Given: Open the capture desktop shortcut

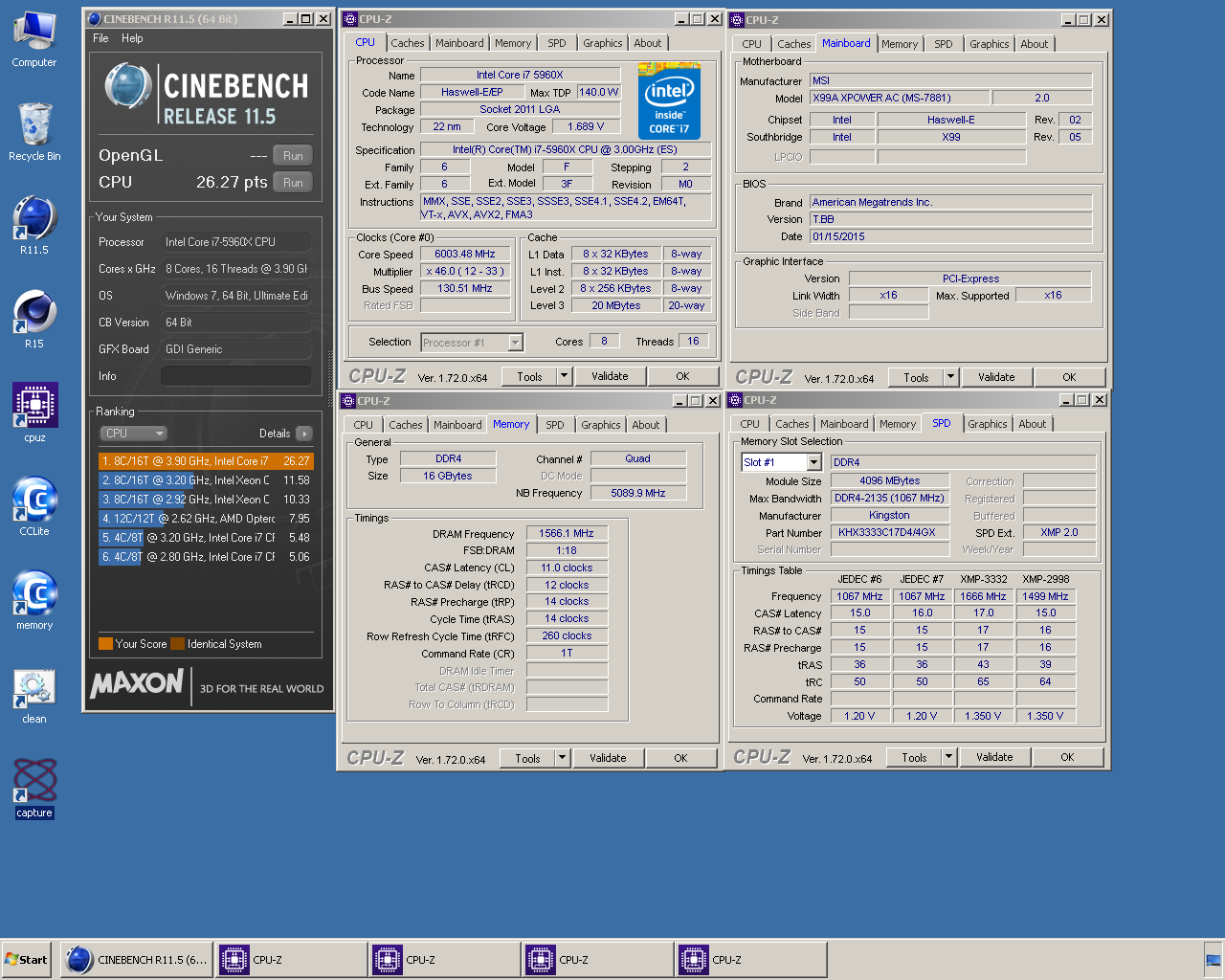Looking at the screenshot, I should click(34, 789).
